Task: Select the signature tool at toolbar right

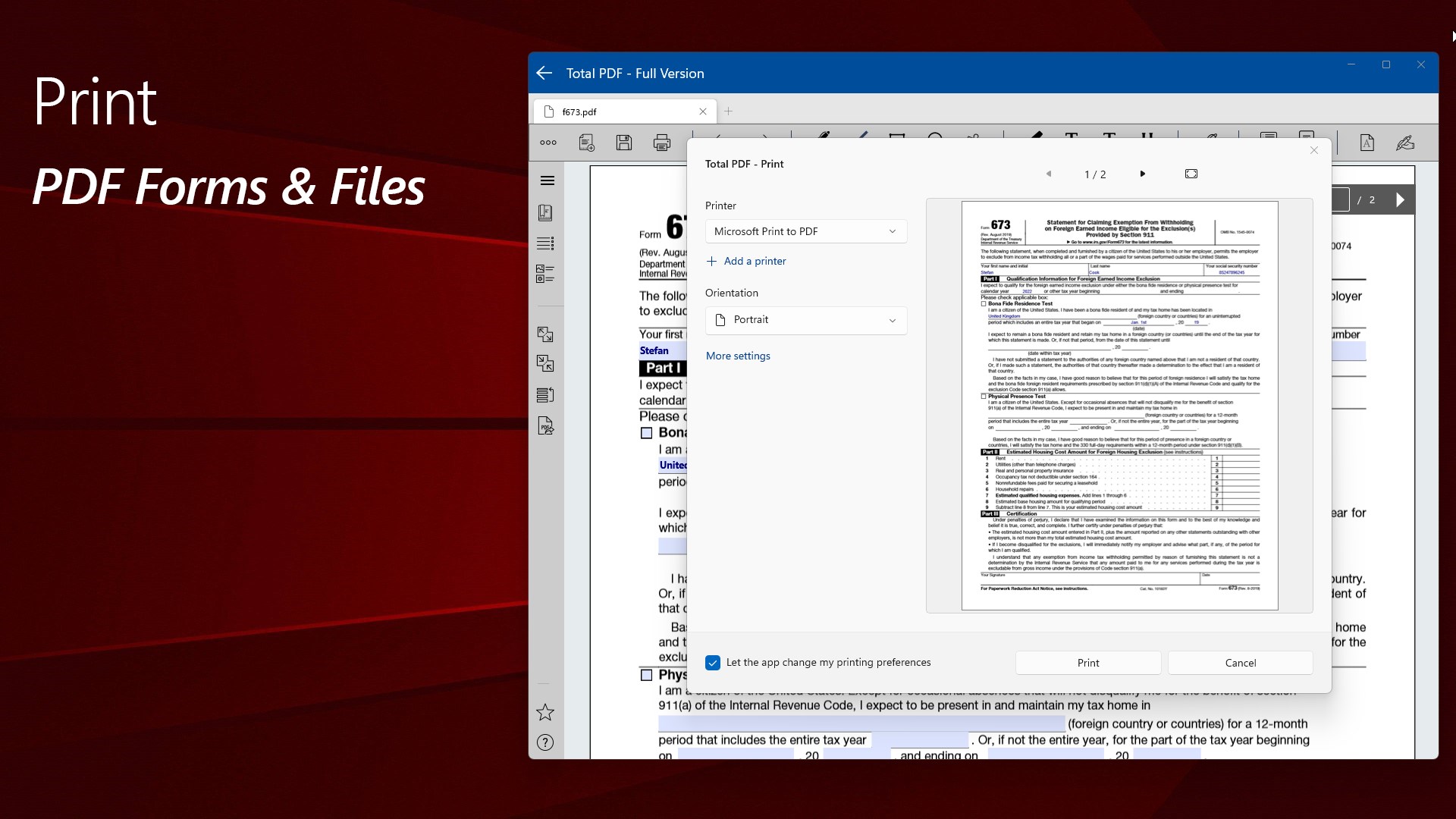Action: [1406, 143]
